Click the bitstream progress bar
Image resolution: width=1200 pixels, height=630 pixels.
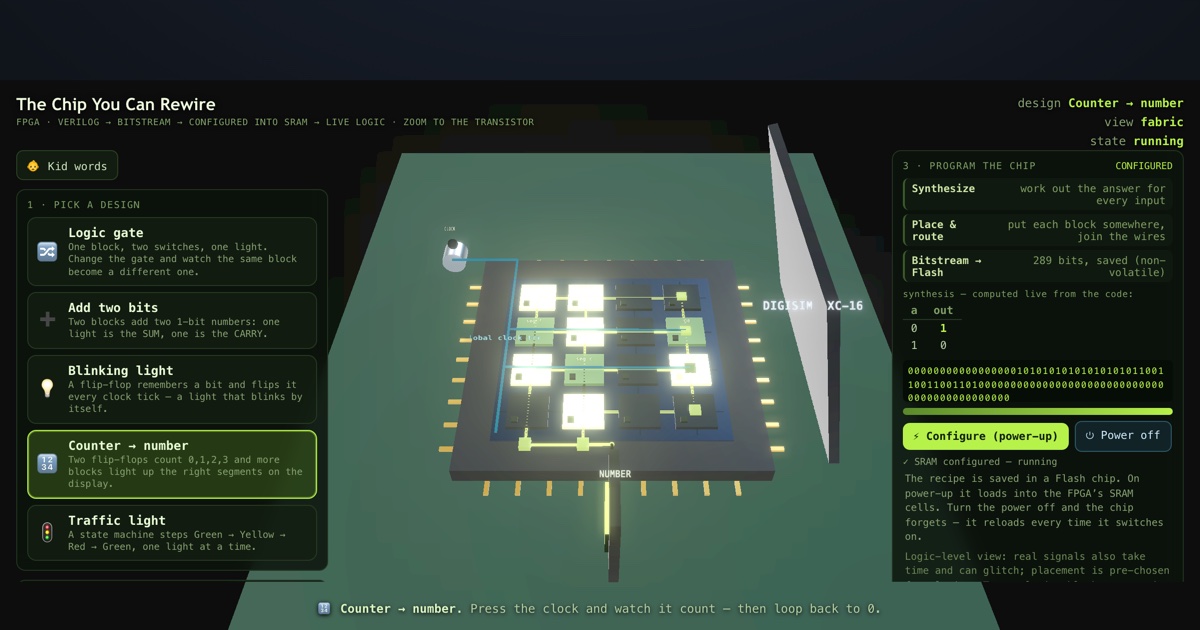tap(1037, 411)
